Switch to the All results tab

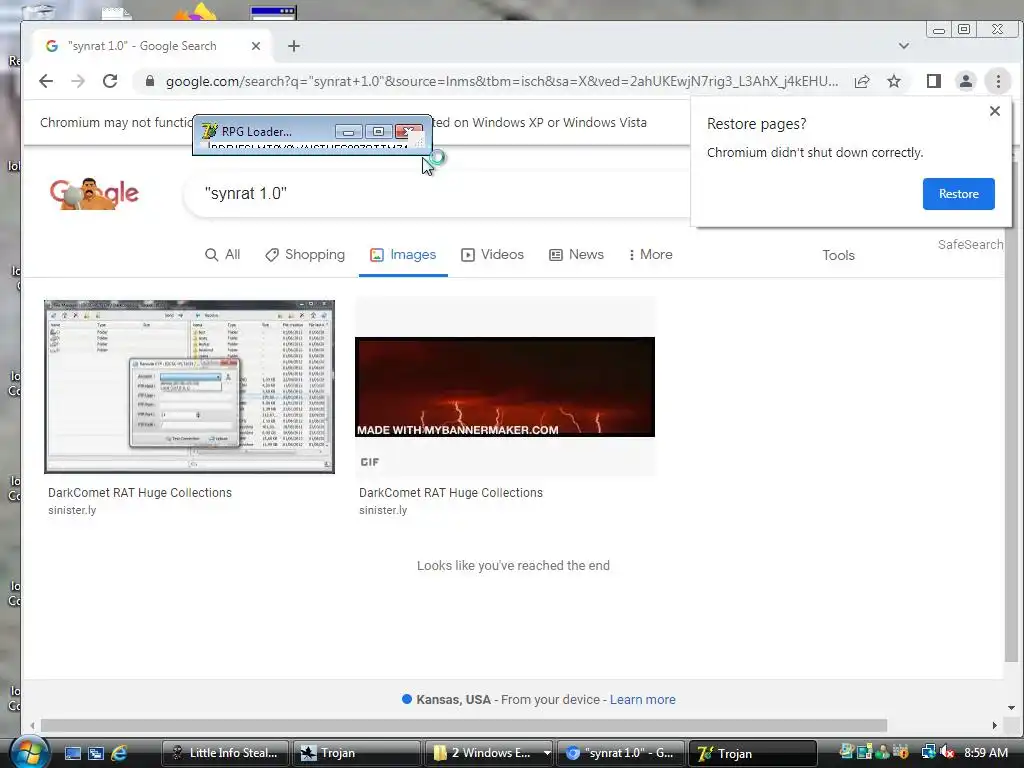[x=223, y=255]
